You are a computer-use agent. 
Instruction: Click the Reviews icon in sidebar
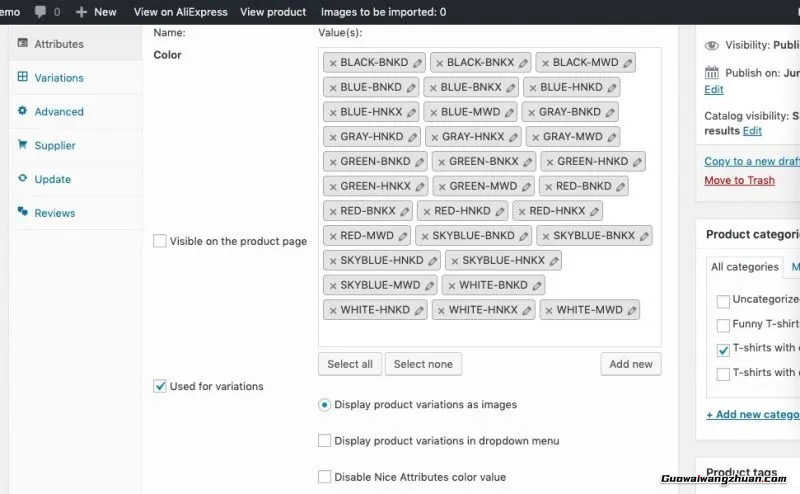click(x=23, y=212)
